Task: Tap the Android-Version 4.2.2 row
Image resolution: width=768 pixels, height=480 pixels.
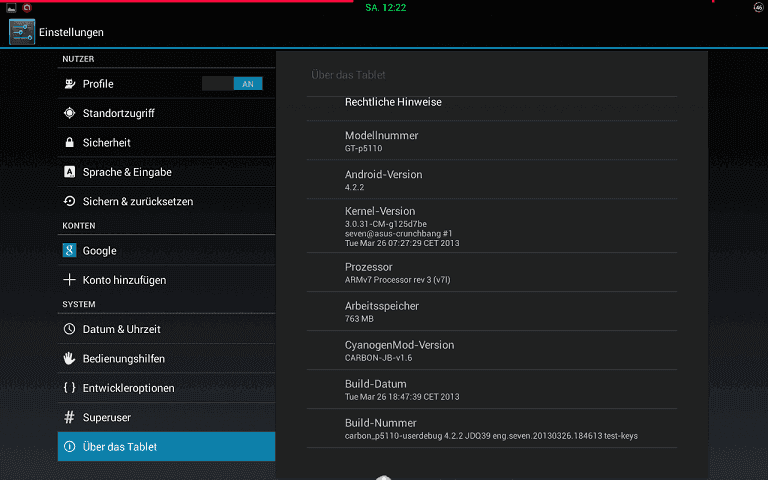Action: pyautogui.click(x=492, y=179)
